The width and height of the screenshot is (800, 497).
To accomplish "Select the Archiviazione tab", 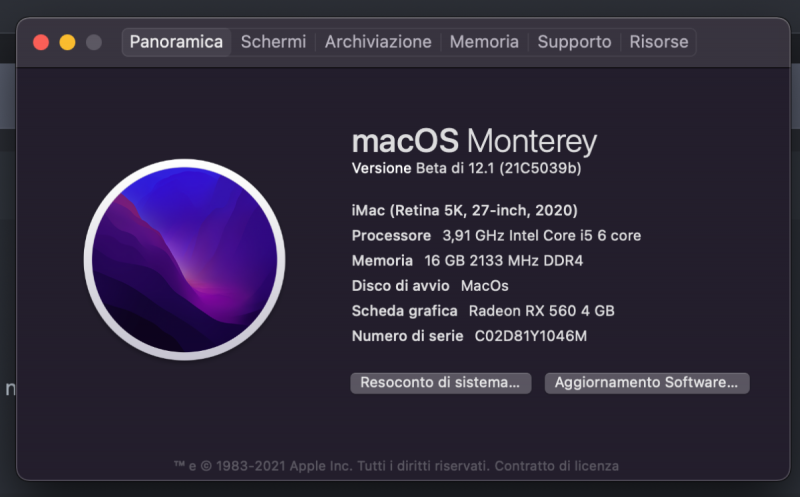I will coord(378,42).
